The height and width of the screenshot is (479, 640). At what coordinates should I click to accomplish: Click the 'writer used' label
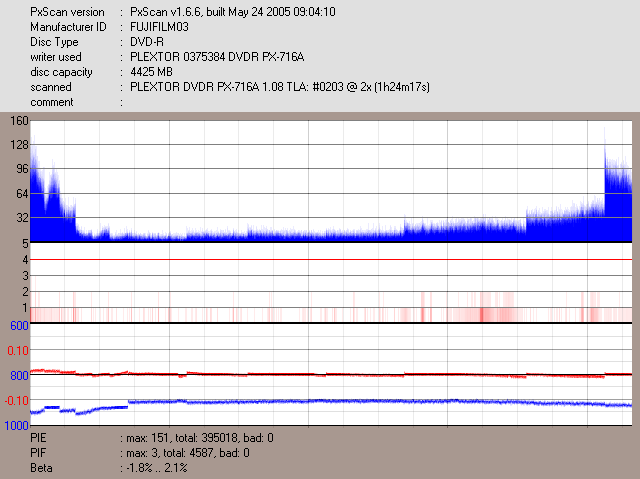(56, 57)
